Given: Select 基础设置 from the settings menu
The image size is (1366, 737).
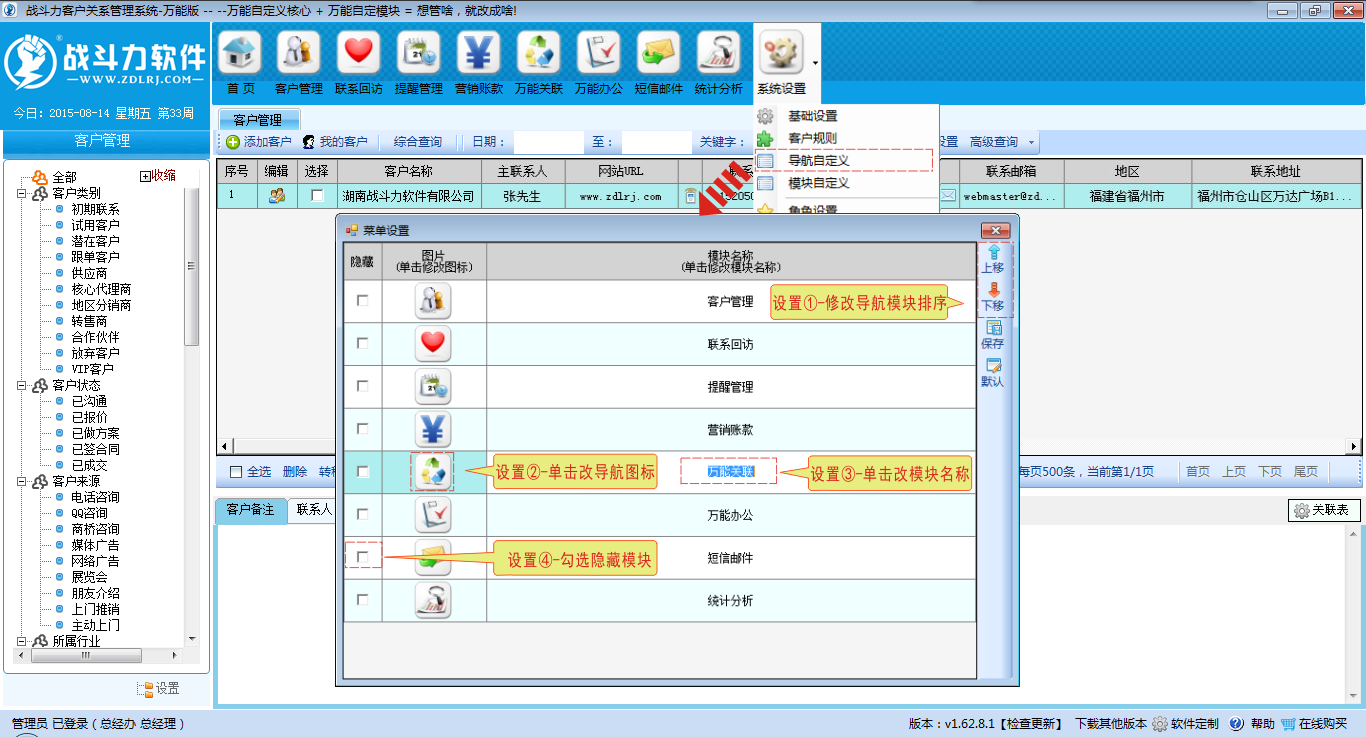Looking at the screenshot, I should (812, 117).
